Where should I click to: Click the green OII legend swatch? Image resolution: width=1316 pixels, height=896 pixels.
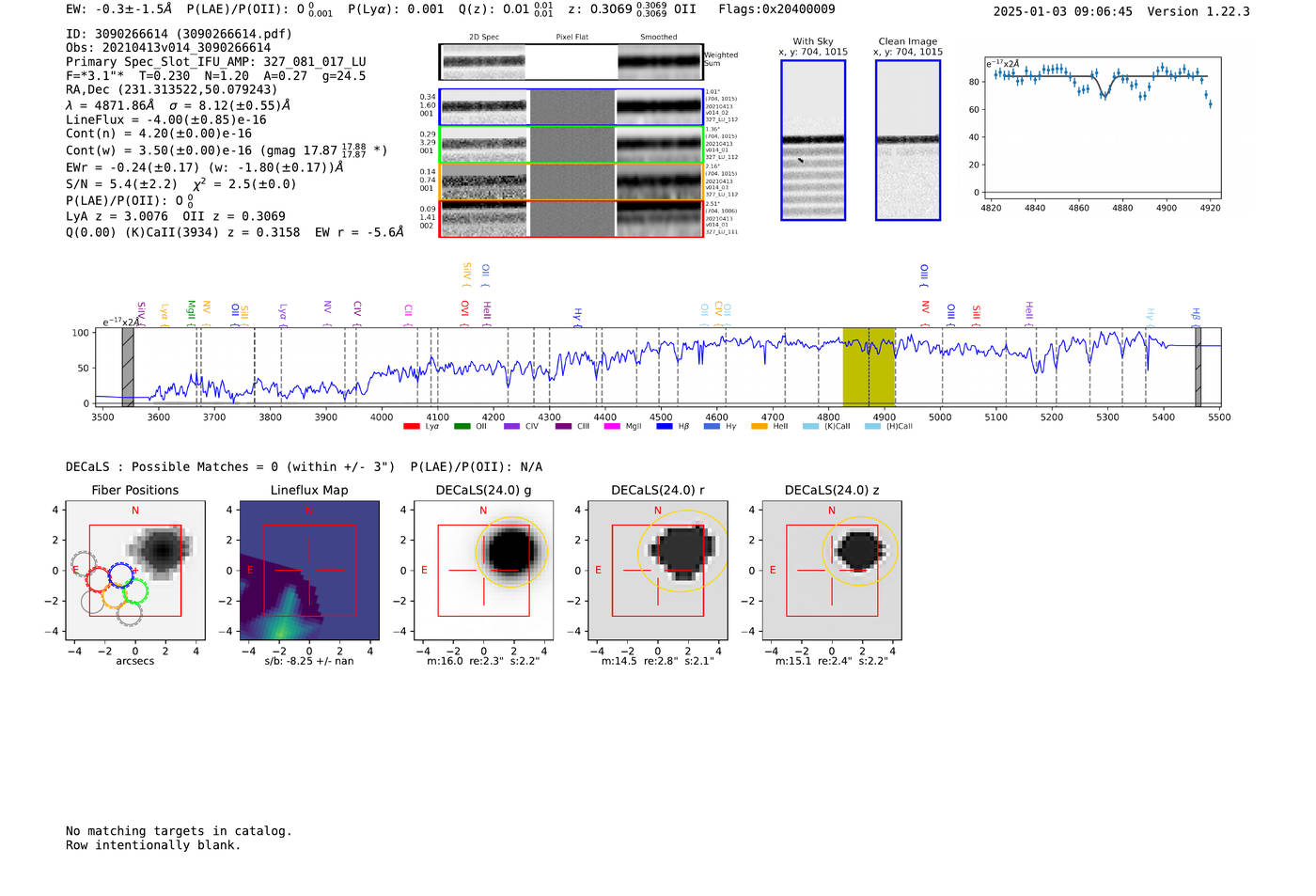(462, 427)
